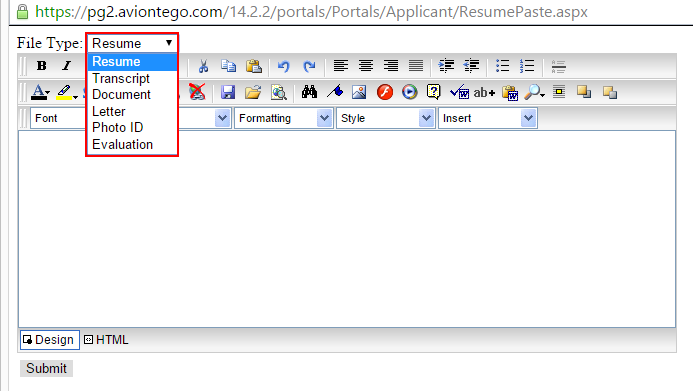Switch to the HTML tab

(107, 340)
